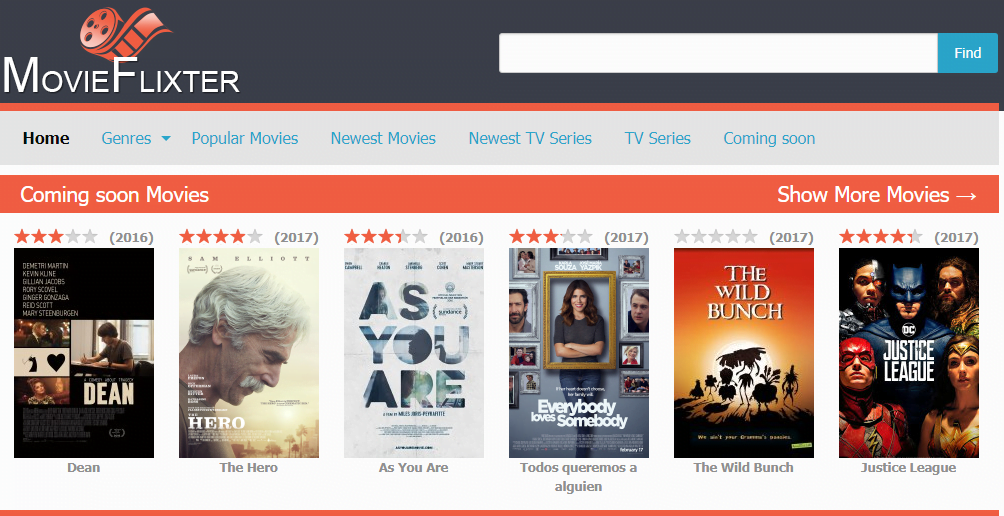Click Show More Movies link
This screenshot has height=516, width=1004.
877,195
